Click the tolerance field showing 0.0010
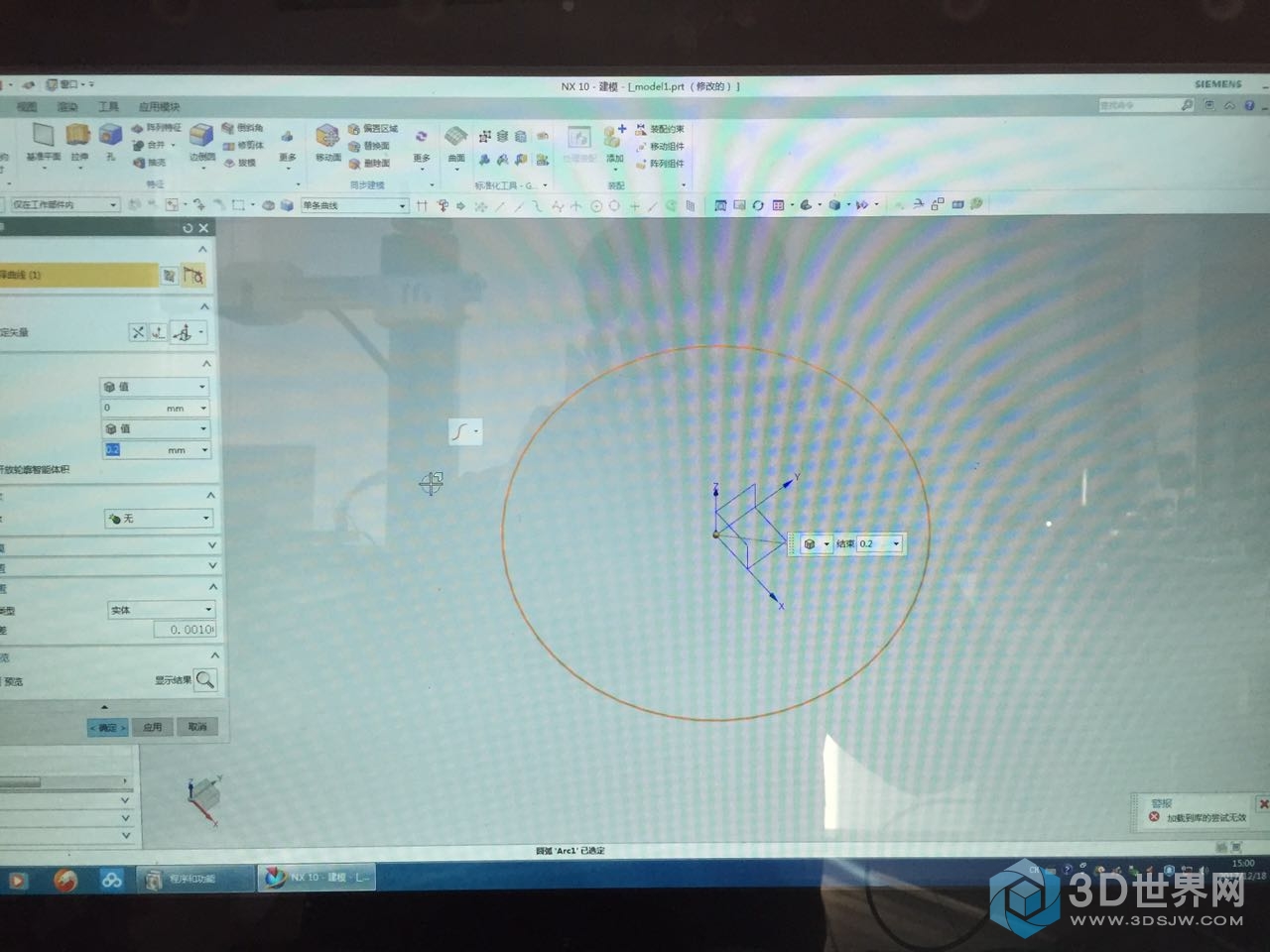Viewport: 1270px width, 952px height. [186, 630]
